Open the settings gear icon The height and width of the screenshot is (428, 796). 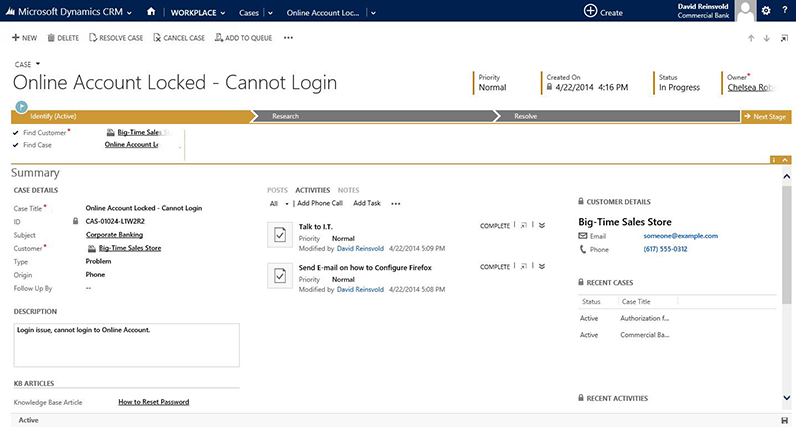[766, 11]
